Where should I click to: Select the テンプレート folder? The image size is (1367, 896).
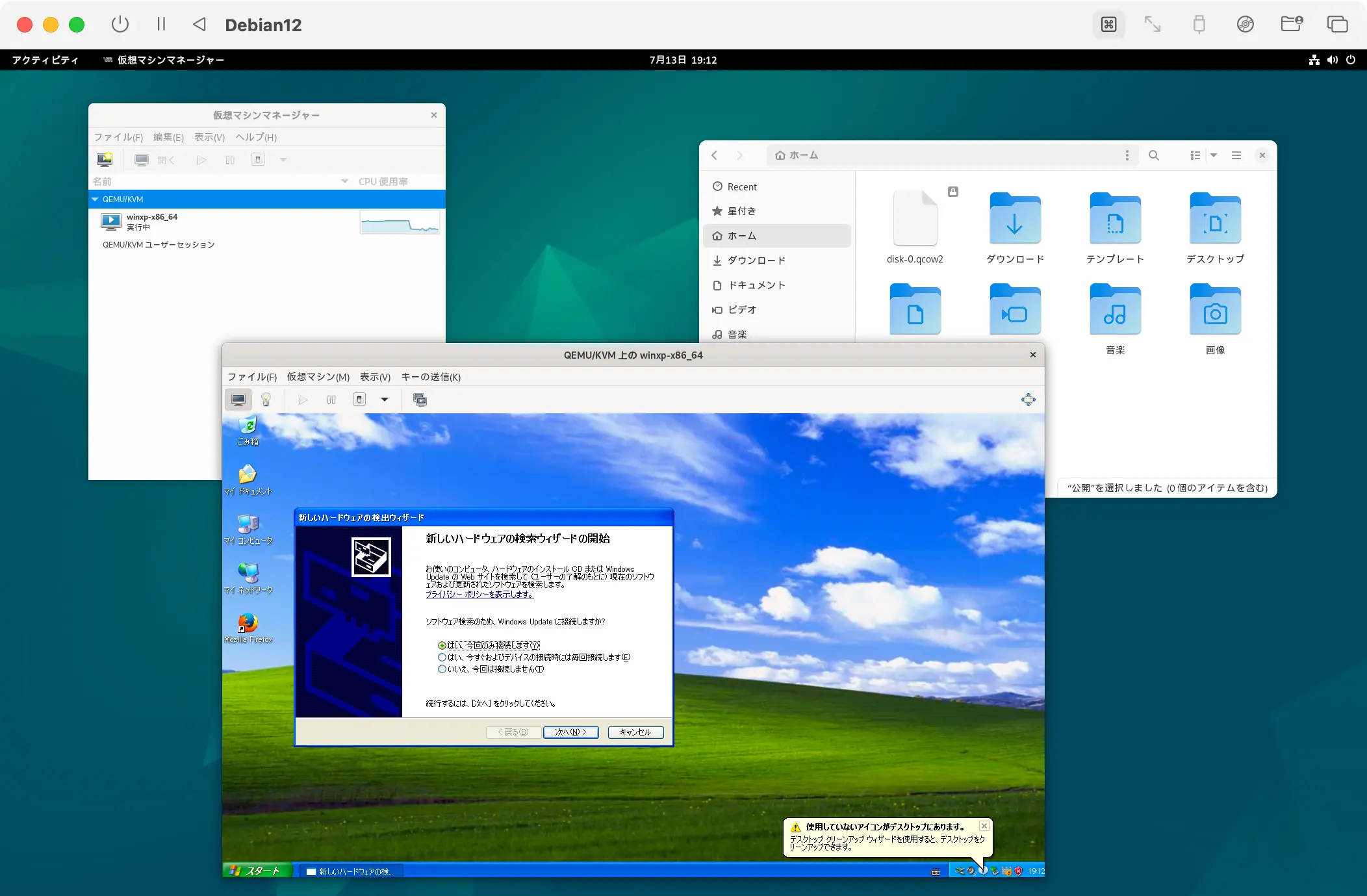click(x=1115, y=226)
